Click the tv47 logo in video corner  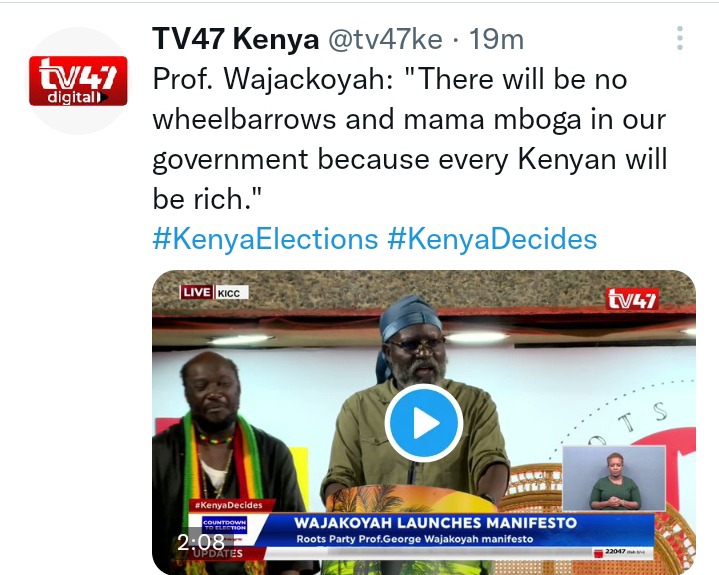tap(632, 299)
